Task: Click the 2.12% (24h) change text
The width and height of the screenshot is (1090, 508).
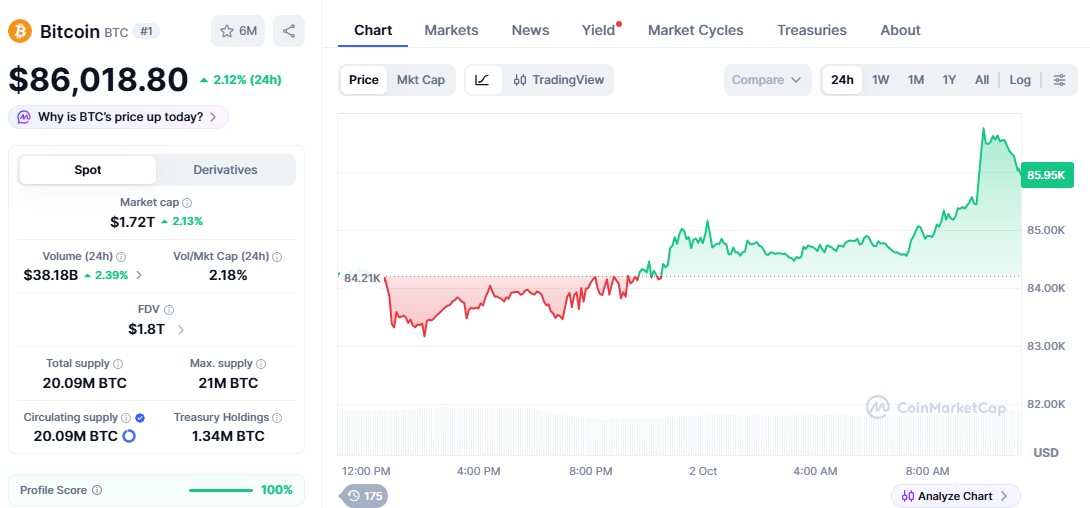Action: [247, 80]
